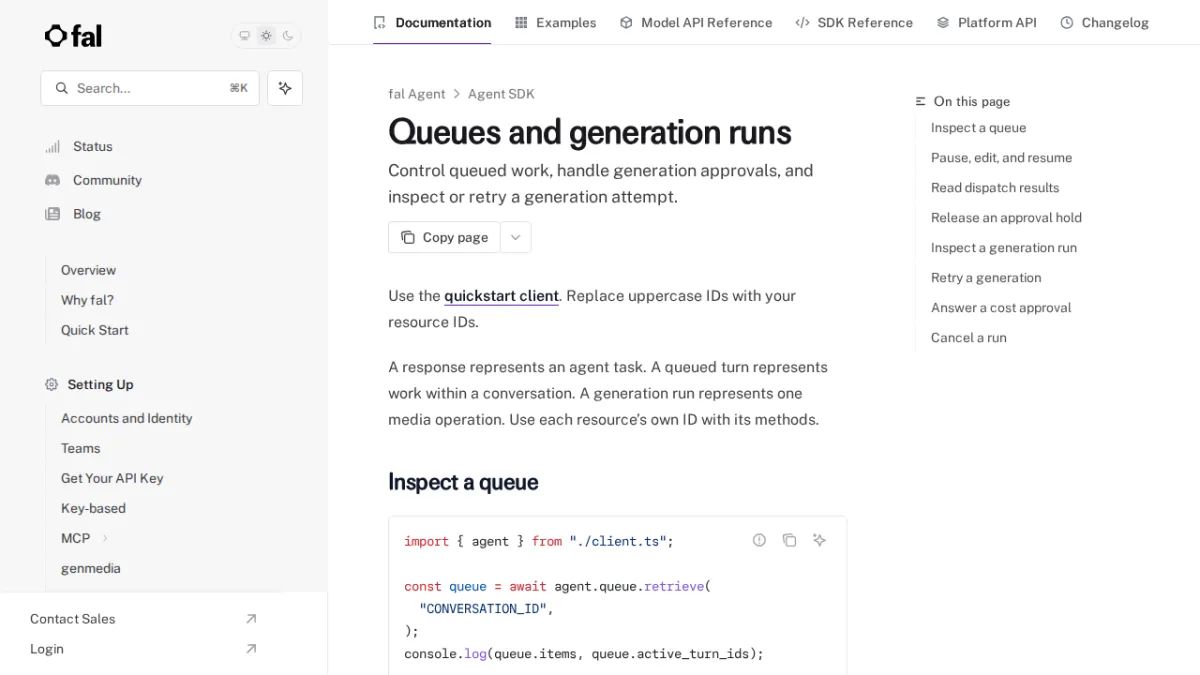Jump to Release an approval hold
The image size is (1200, 675).
(1006, 218)
